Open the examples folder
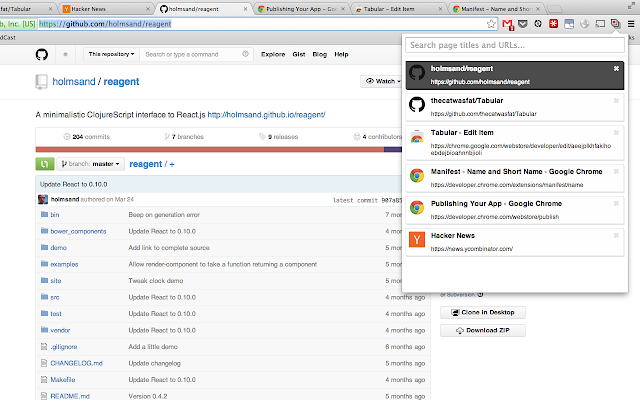 point(64,264)
